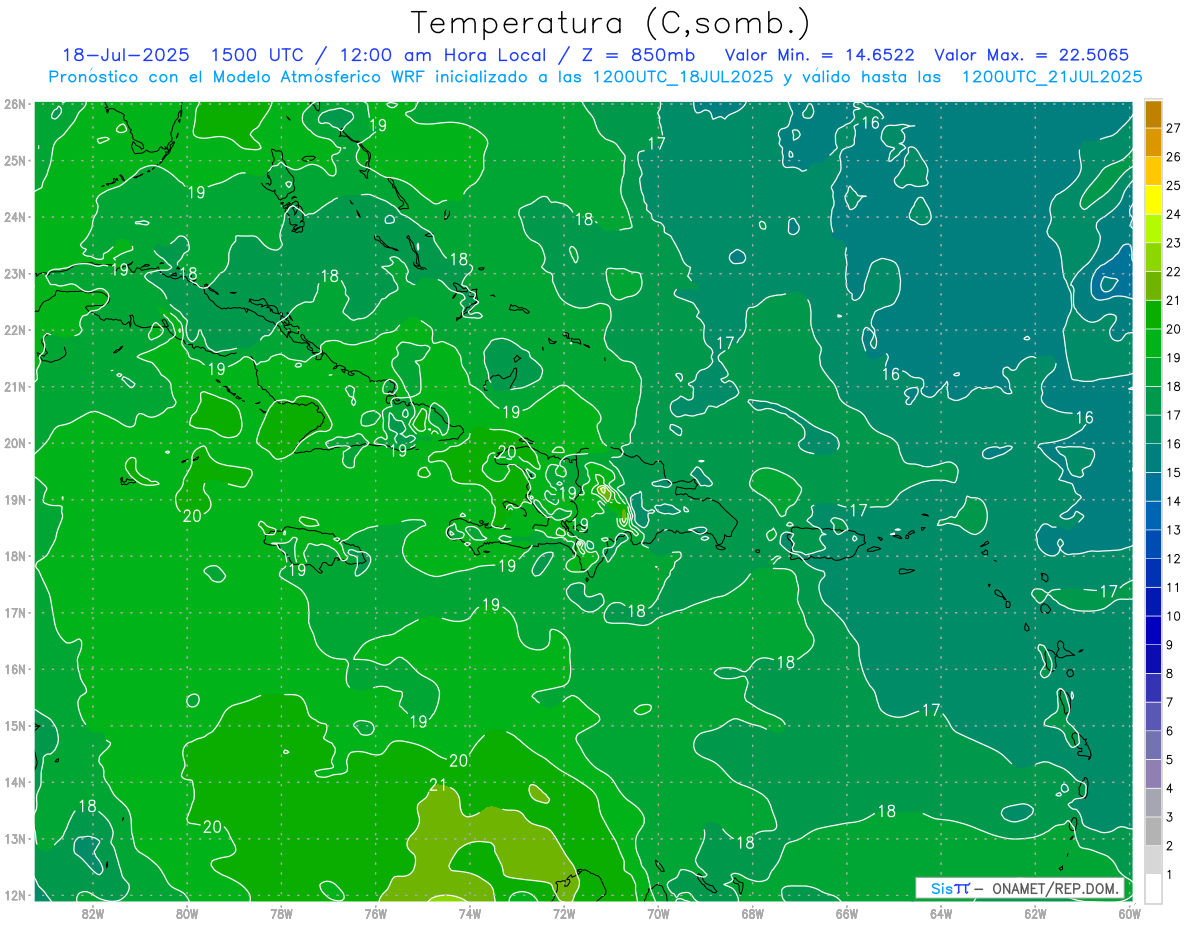
Task: Click the "72W" longitude axis label
Action: (564, 913)
